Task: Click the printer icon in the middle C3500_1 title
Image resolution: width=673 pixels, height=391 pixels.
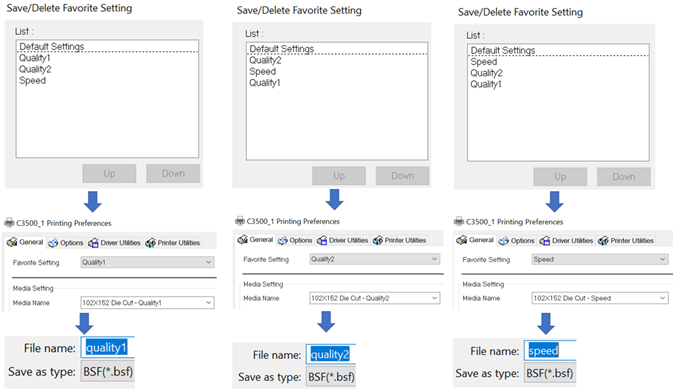Action: (x=240, y=221)
